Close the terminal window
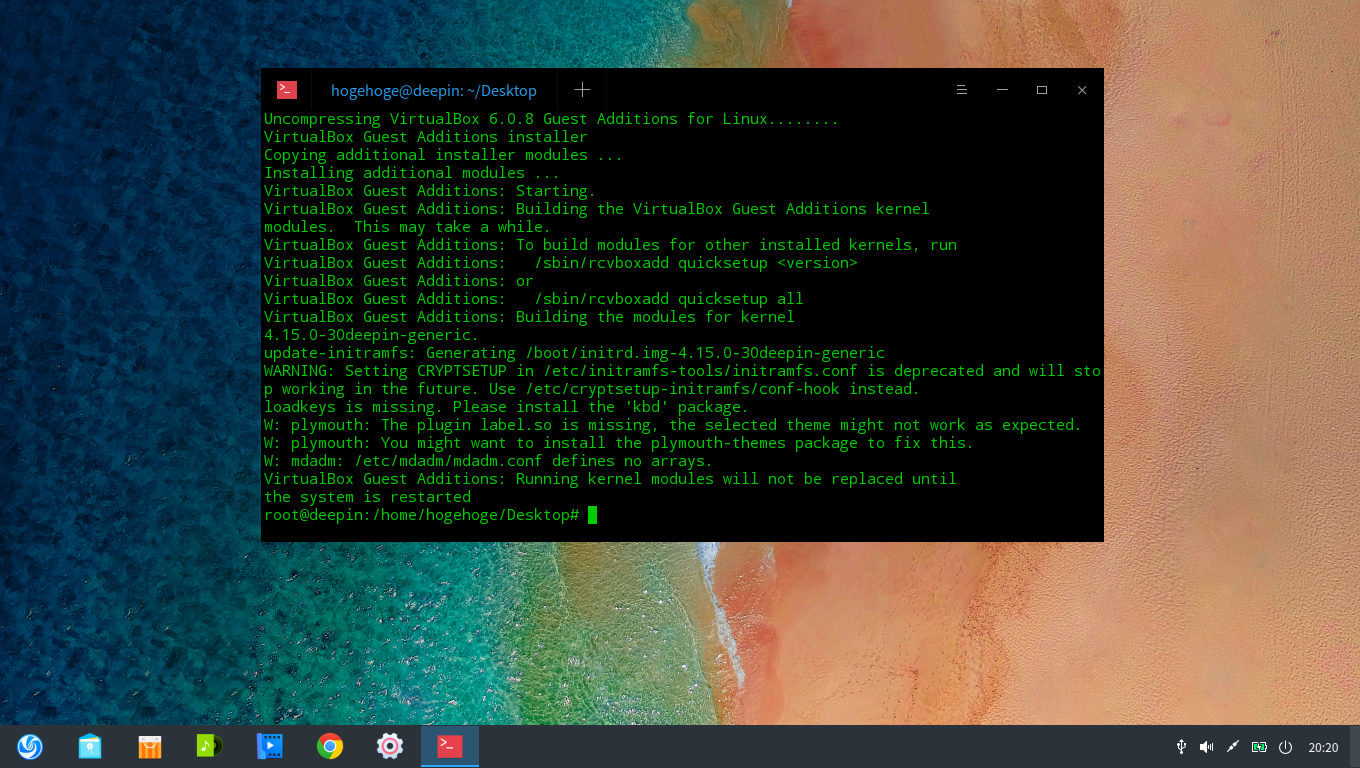1360x768 pixels. click(x=1082, y=90)
